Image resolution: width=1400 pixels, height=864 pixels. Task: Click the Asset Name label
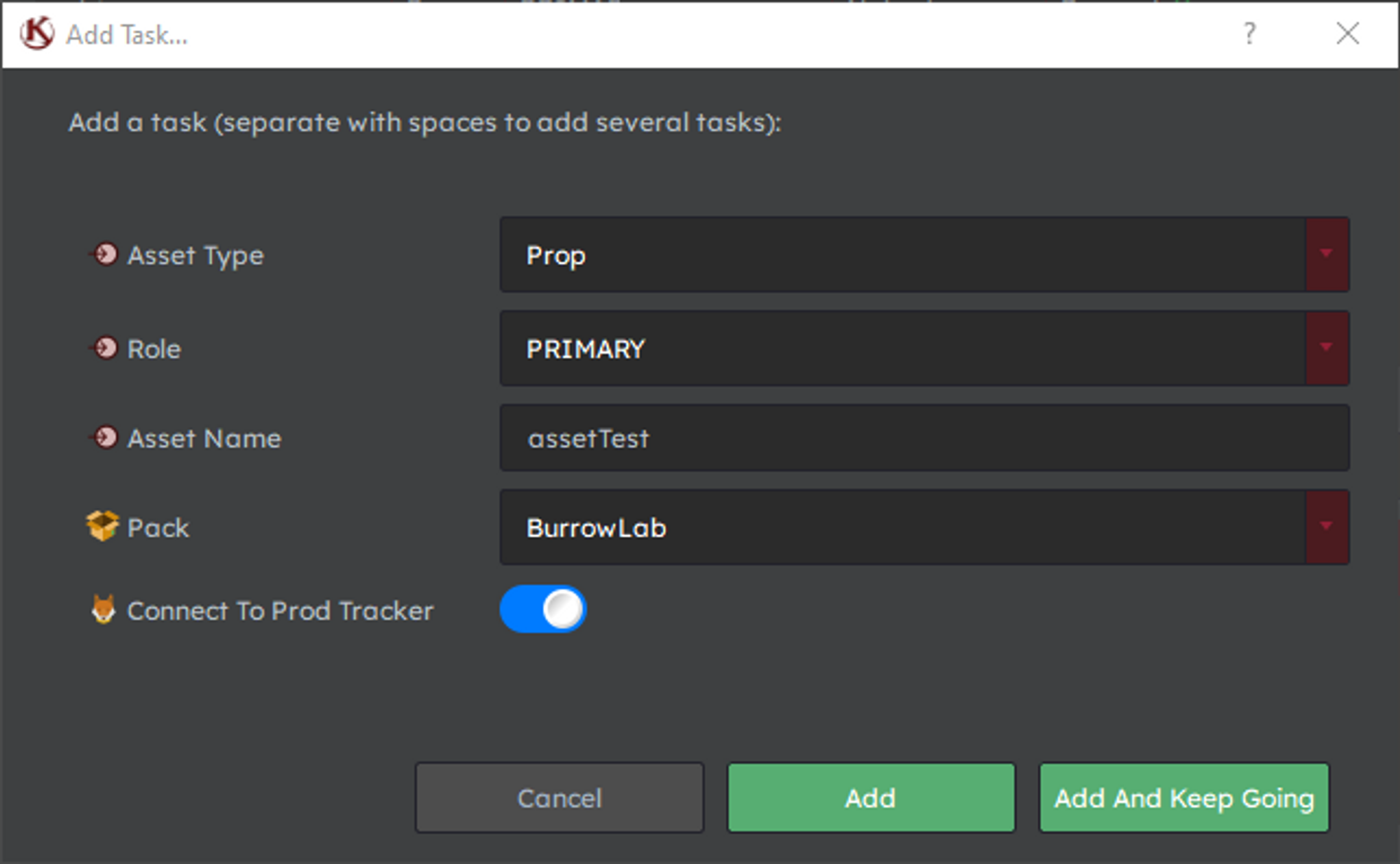(x=204, y=438)
